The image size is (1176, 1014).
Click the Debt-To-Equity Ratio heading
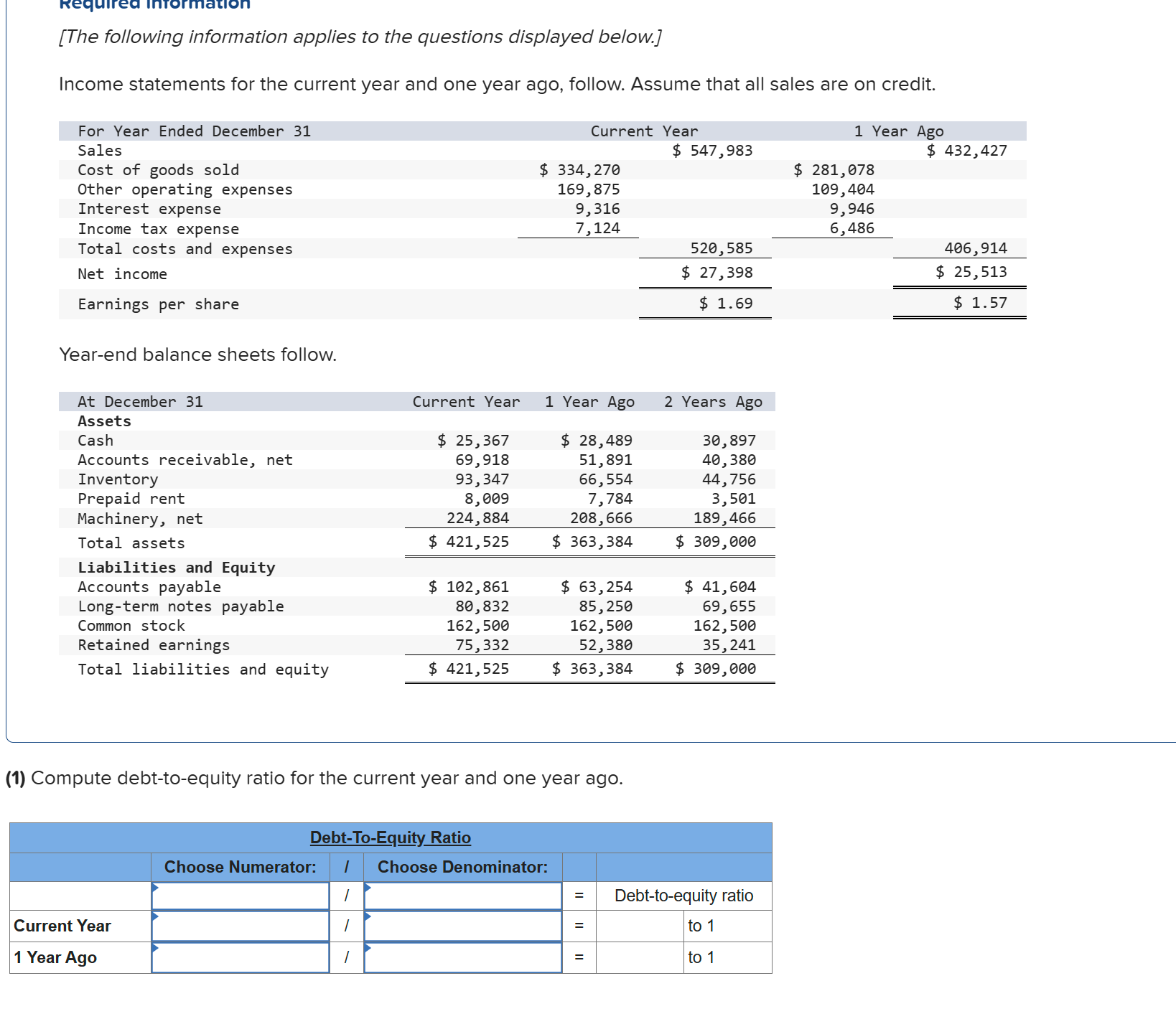[391, 837]
